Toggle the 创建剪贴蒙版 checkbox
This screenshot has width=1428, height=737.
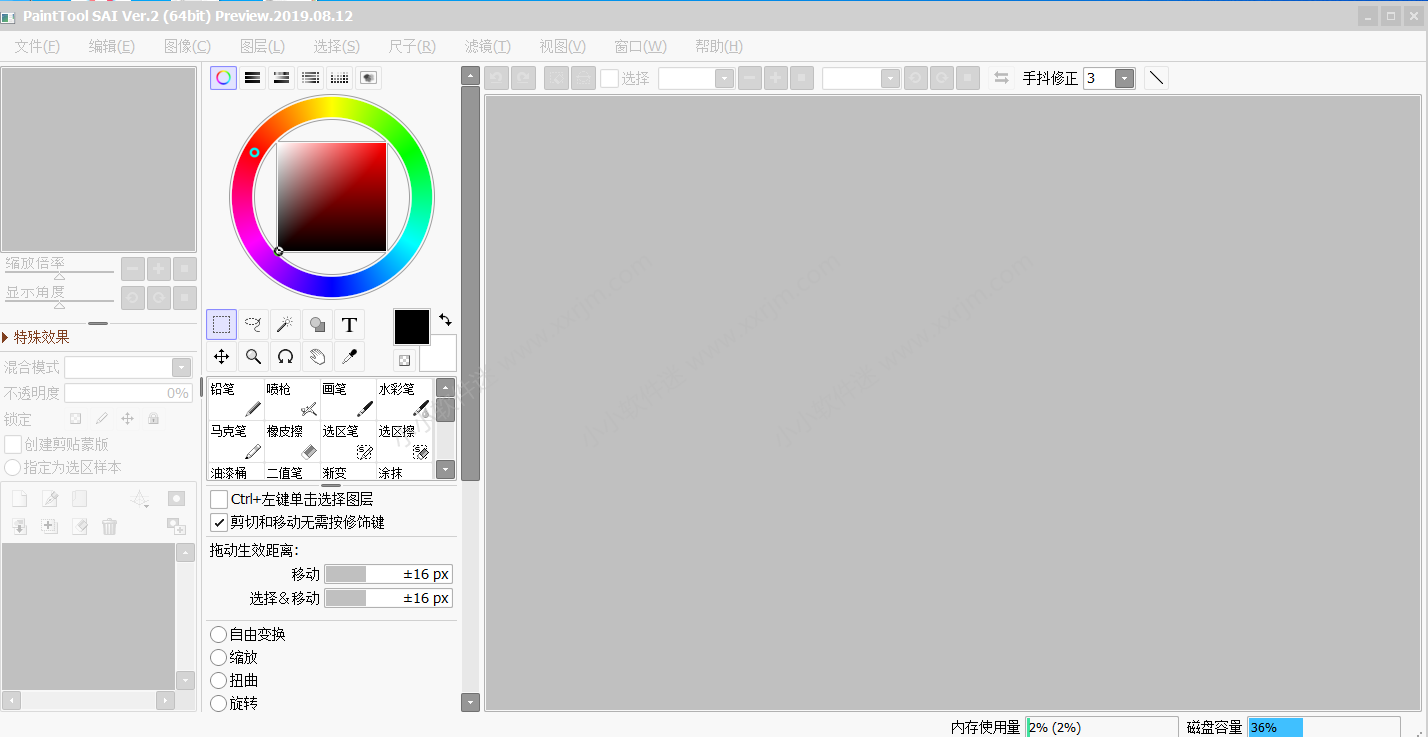point(13,444)
